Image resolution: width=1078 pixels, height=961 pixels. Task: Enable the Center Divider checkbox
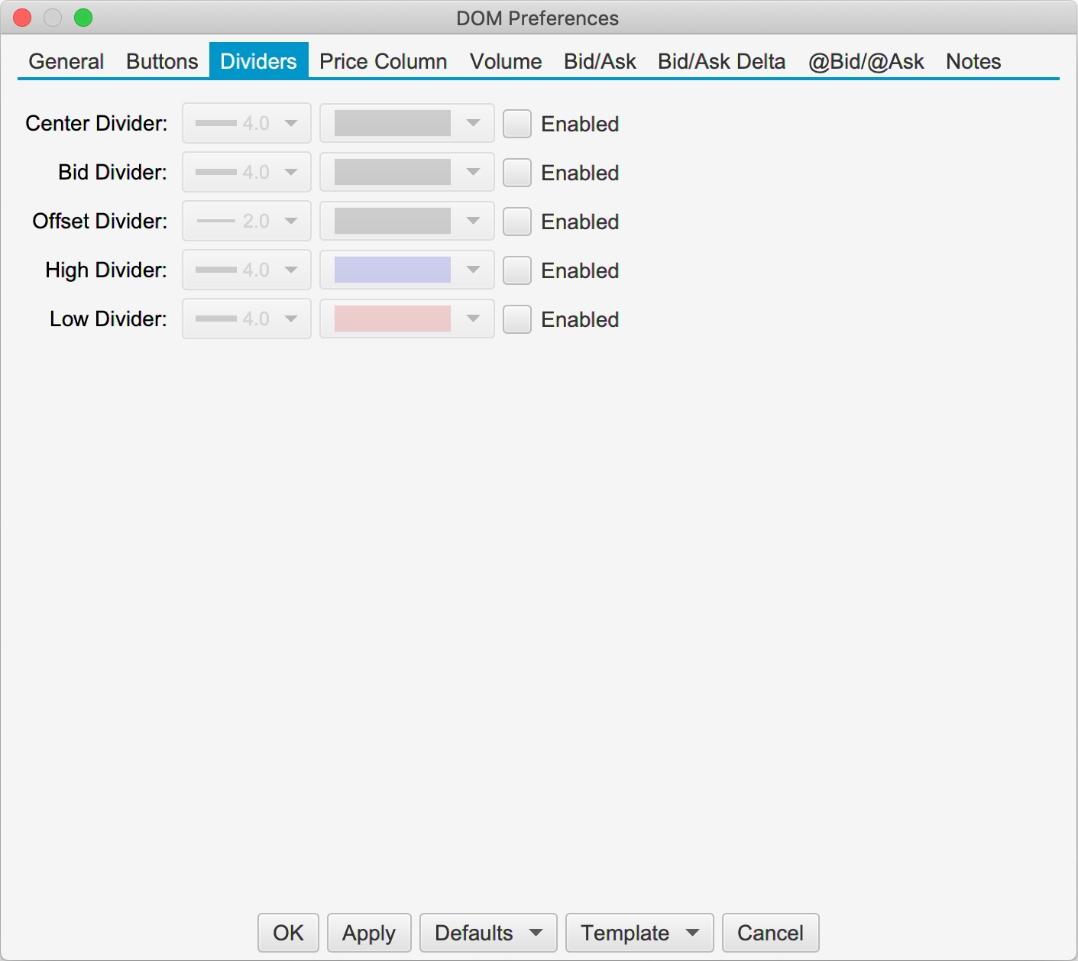coord(517,124)
